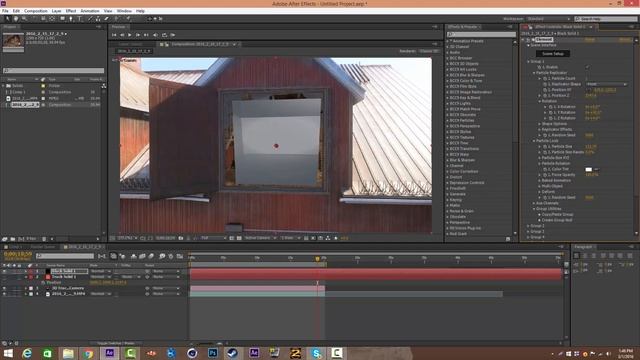Viewport: 640px width, 360px height.
Task: Open the Replicator Shape dropdown
Action: (x=607, y=84)
